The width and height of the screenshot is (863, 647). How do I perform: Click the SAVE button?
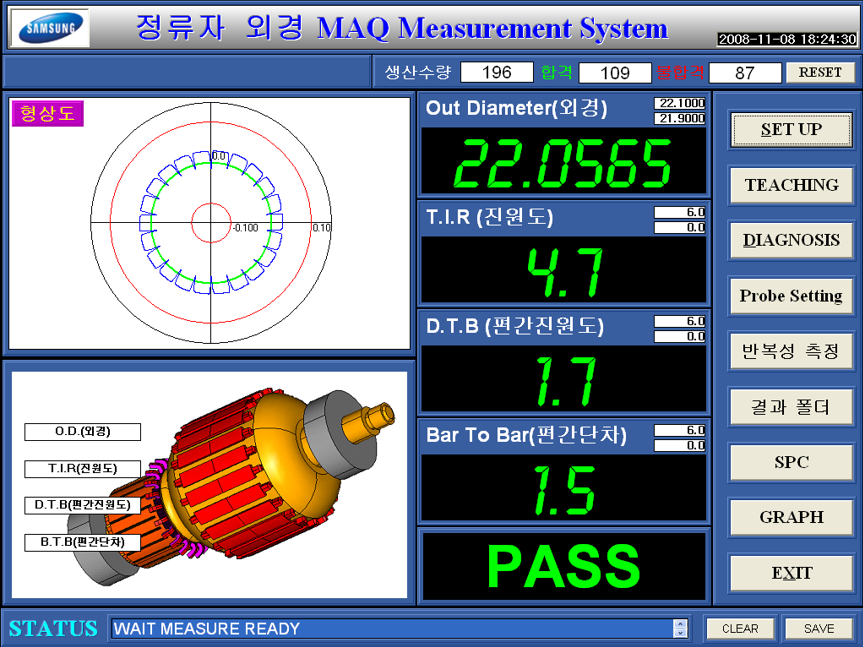tap(819, 628)
